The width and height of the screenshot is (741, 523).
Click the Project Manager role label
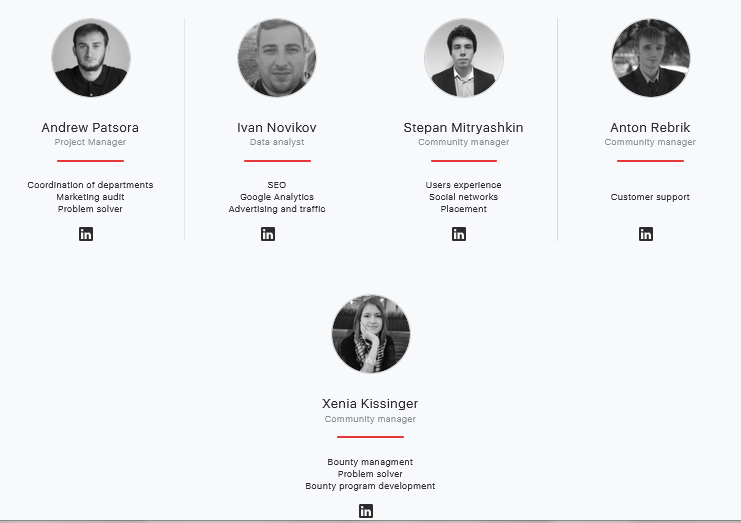[x=90, y=143]
